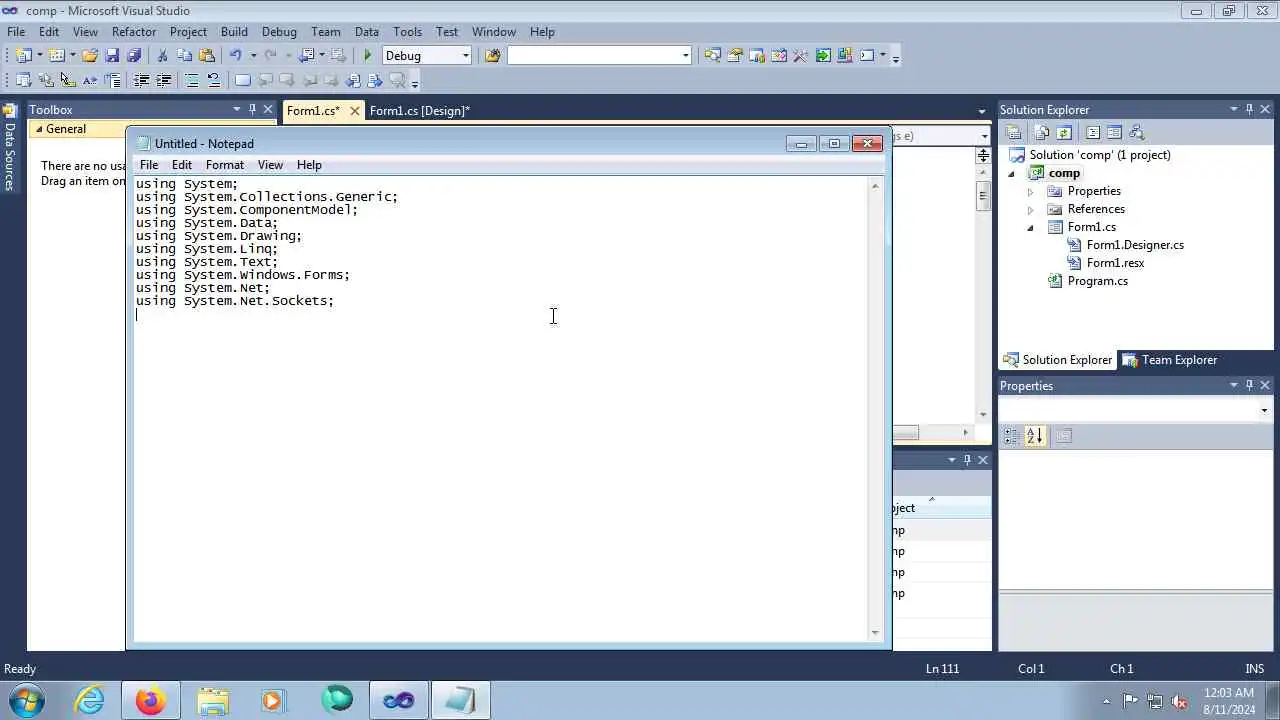This screenshot has height=720, width=1280.
Task: Expand the References folder node
Action: [1031, 209]
